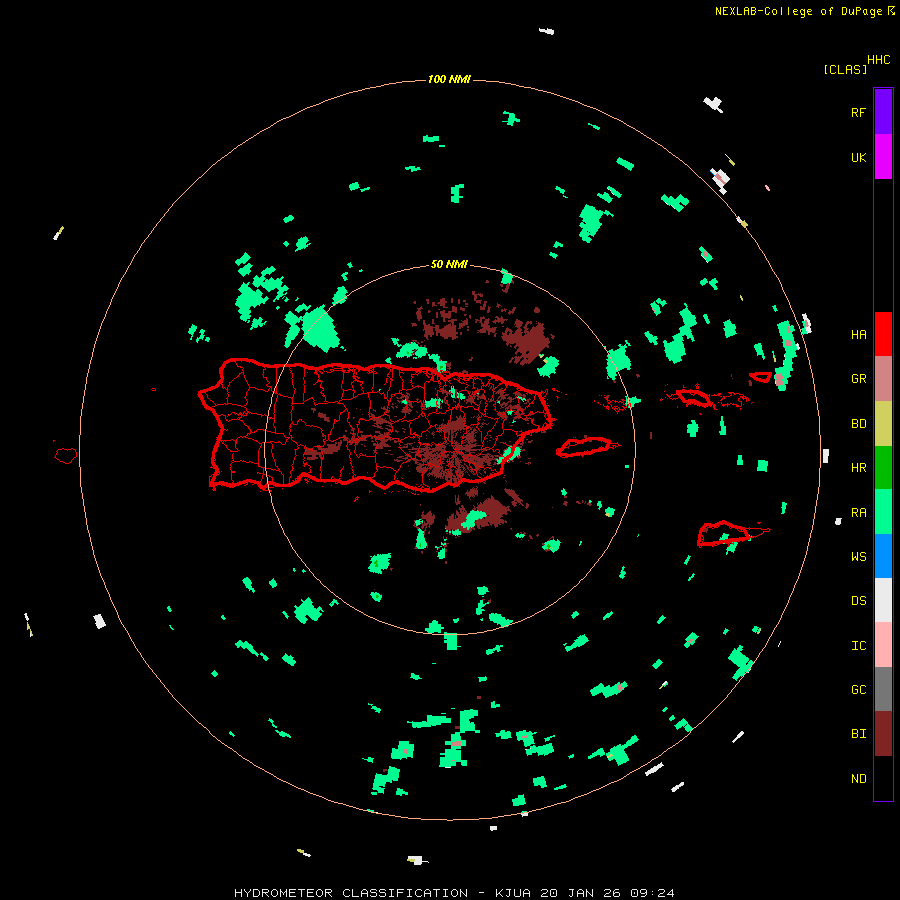Click the Vieques island outline

pos(584,446)
